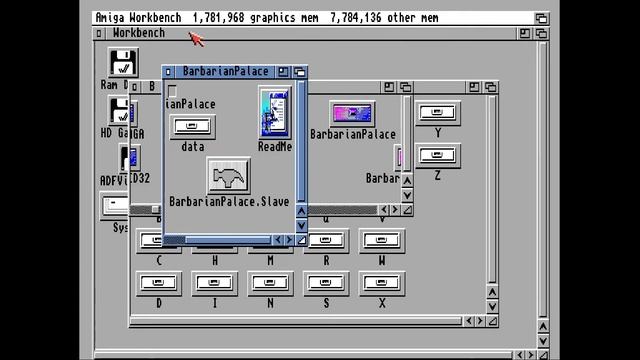
Task: Click the Workbench window vertical scroll bar
Action: (542, 180)
